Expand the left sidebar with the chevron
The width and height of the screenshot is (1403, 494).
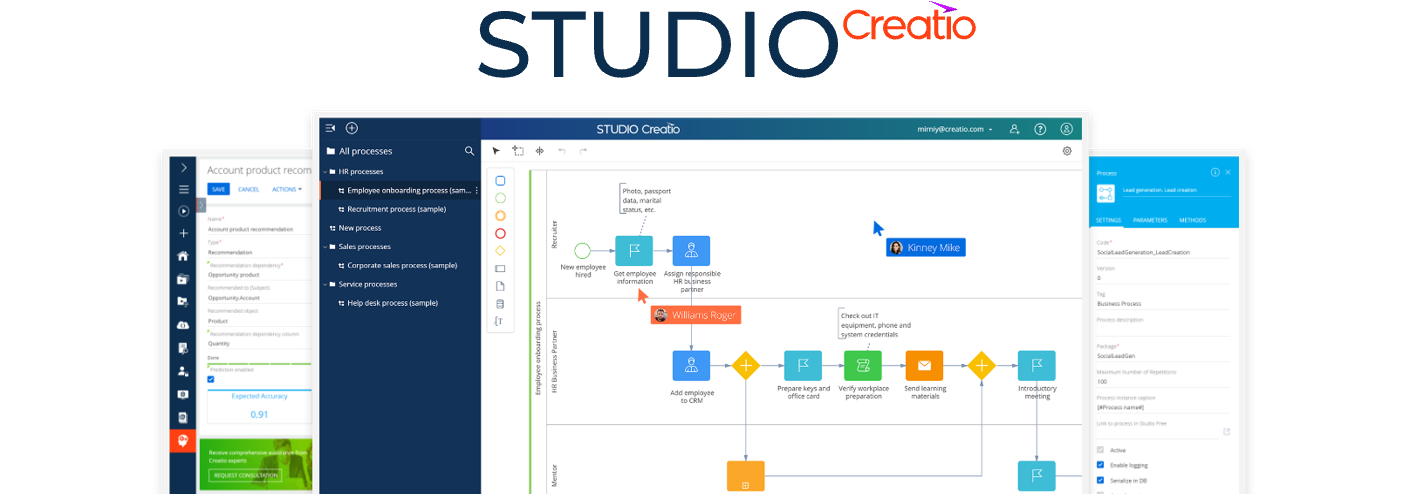point(183,168)
